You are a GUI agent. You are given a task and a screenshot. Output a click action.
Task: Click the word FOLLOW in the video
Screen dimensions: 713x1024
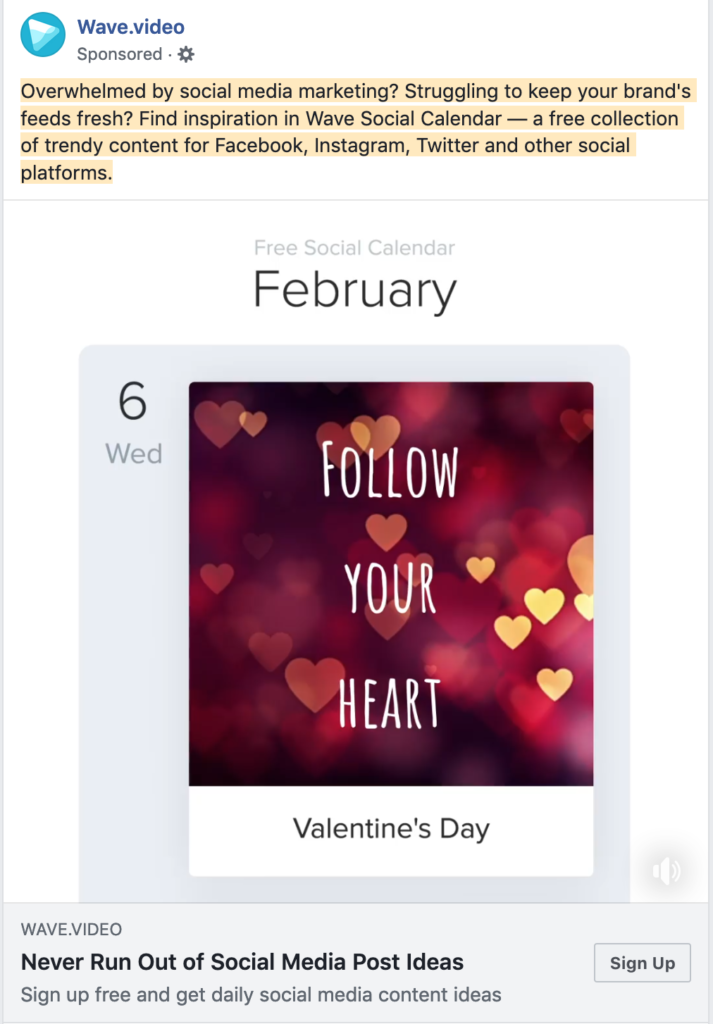click(x=390, y=470)
